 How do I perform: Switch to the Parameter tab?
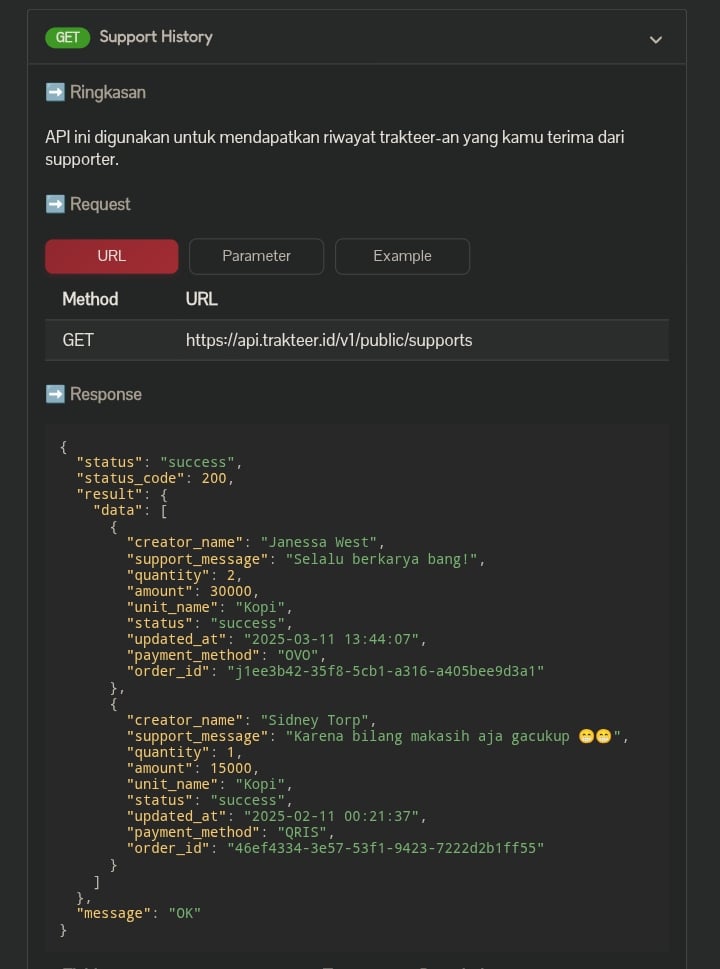click(x=256, y=256)
